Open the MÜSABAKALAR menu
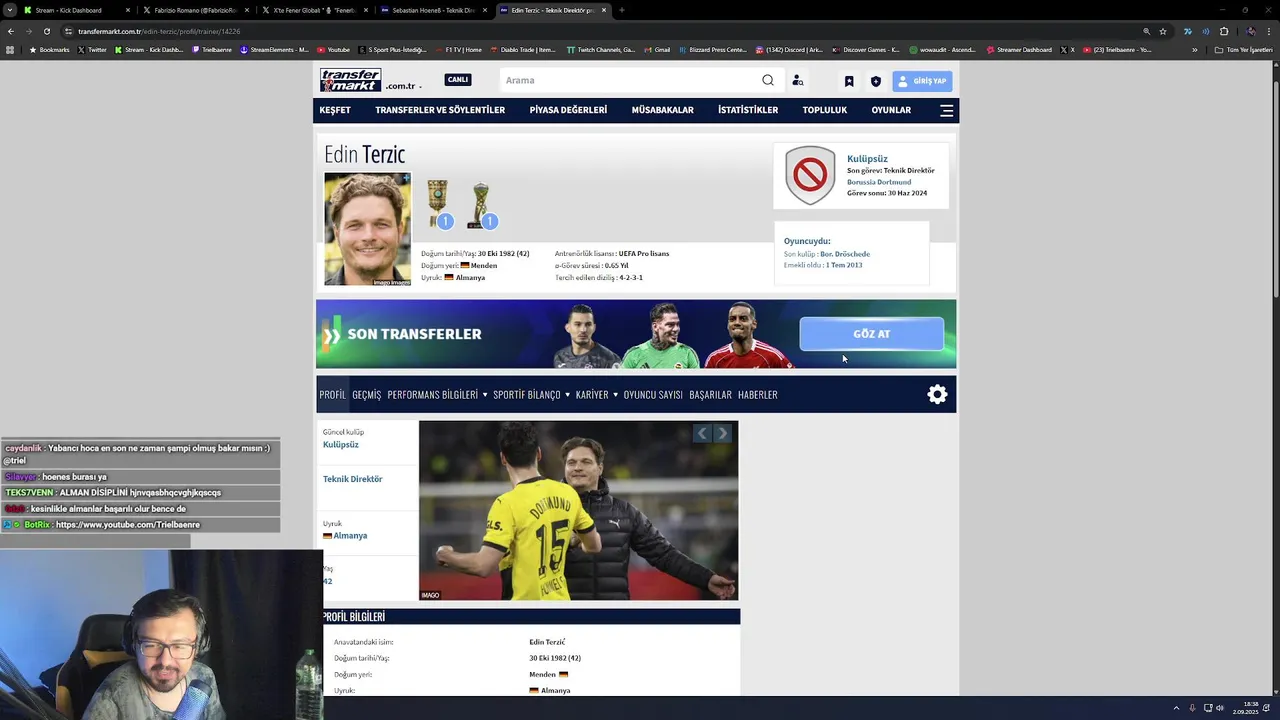Screen dimensions: 1280x720 click(x=662, y=110)
